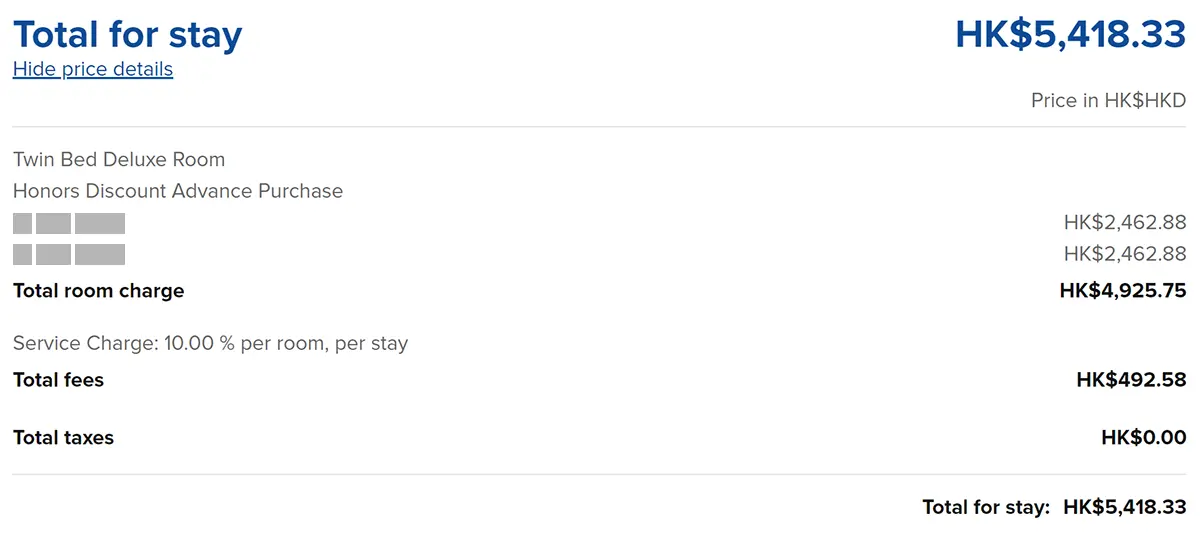Image resolution: width=1200 pixels, height=540 pixels.
Task: Click the Service Charge 10.00 % description
Action: [x=210, y=343]
